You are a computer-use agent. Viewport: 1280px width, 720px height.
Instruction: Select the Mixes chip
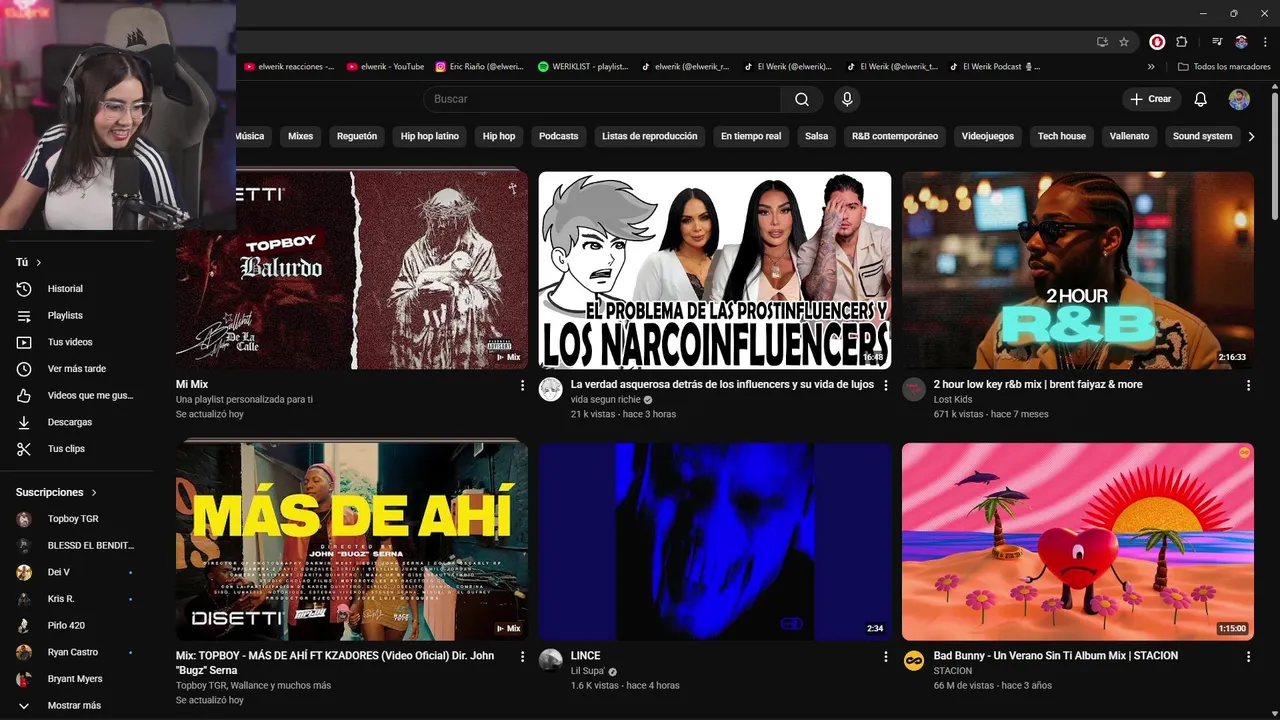coord(300,136)
